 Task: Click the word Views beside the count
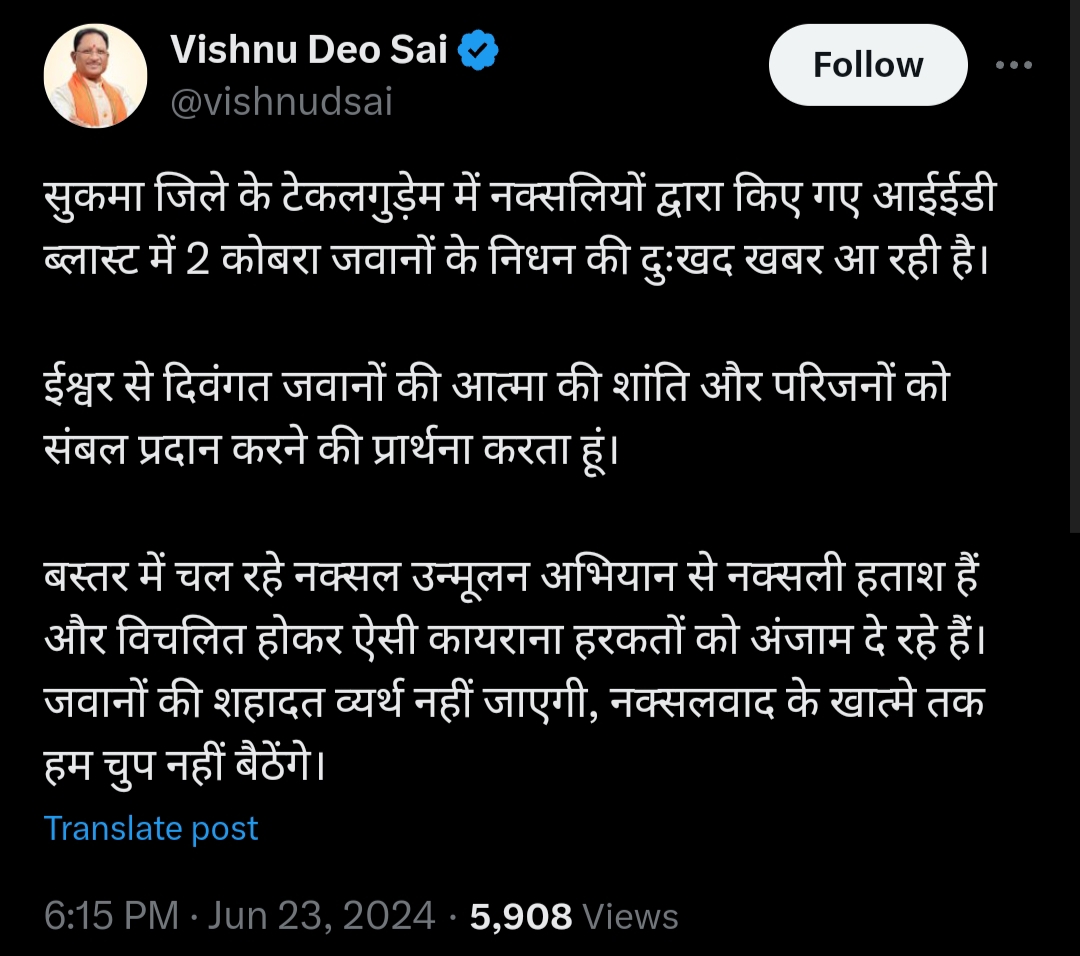point(630,916)
